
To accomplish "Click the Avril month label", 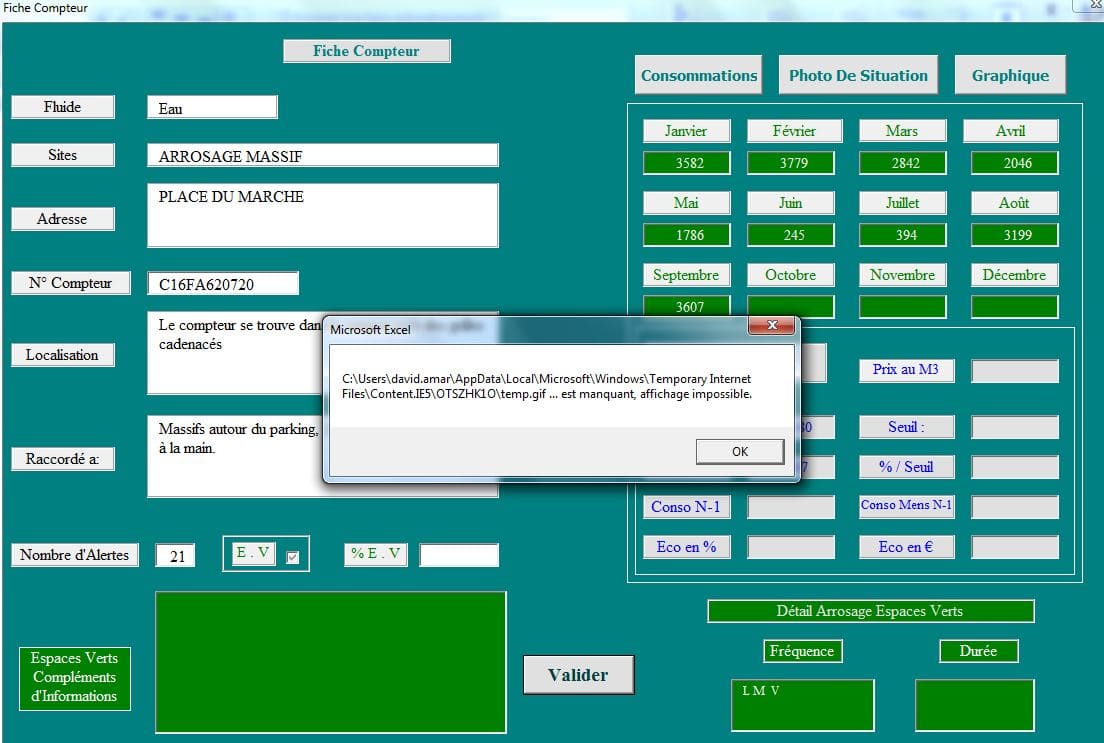I will [1011, 131].
